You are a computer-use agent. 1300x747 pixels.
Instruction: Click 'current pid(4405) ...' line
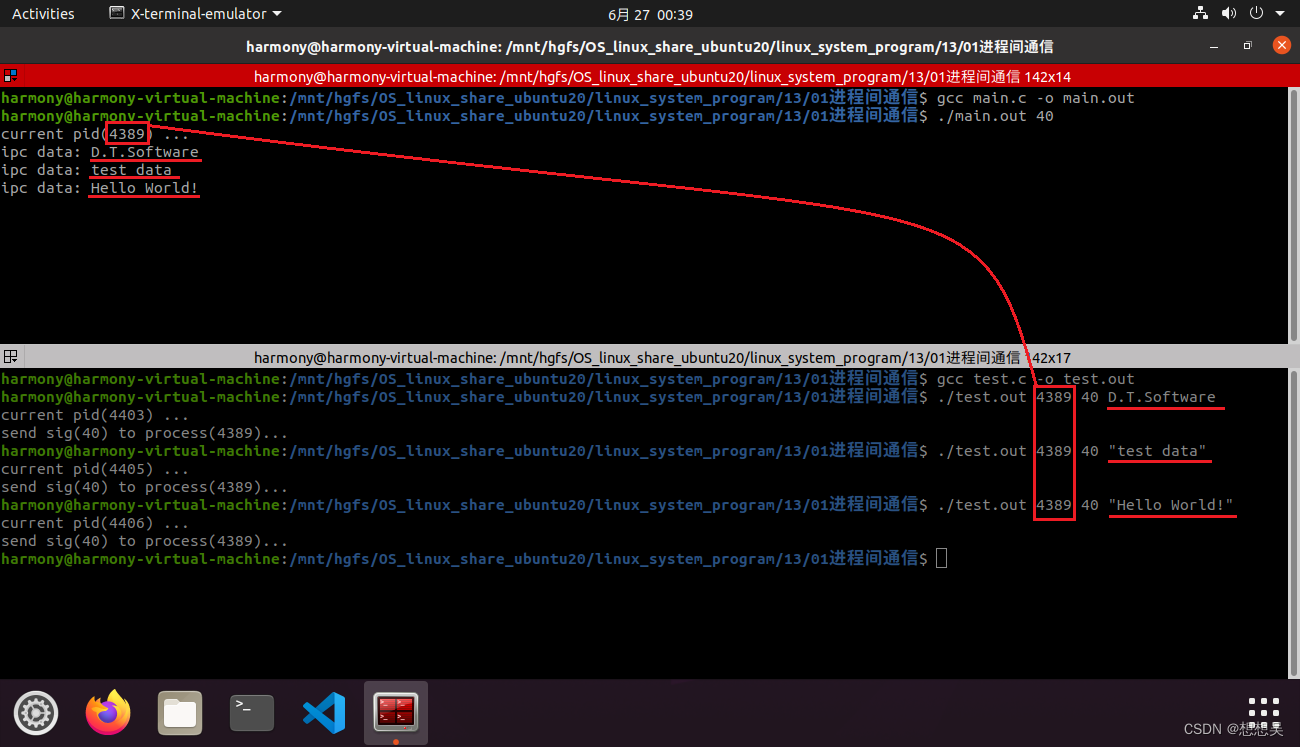tap(95, 469)
